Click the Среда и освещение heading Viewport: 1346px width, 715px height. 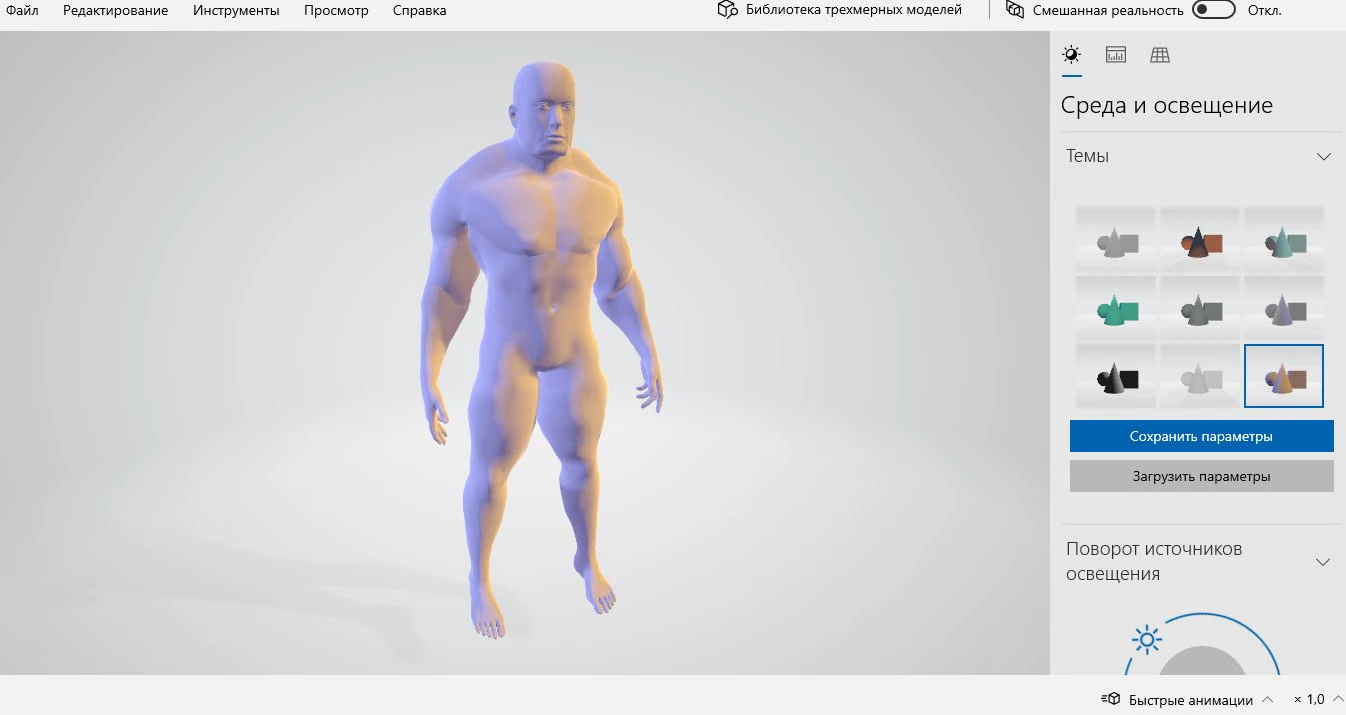pyautogui.click(x=1167, y=105)
